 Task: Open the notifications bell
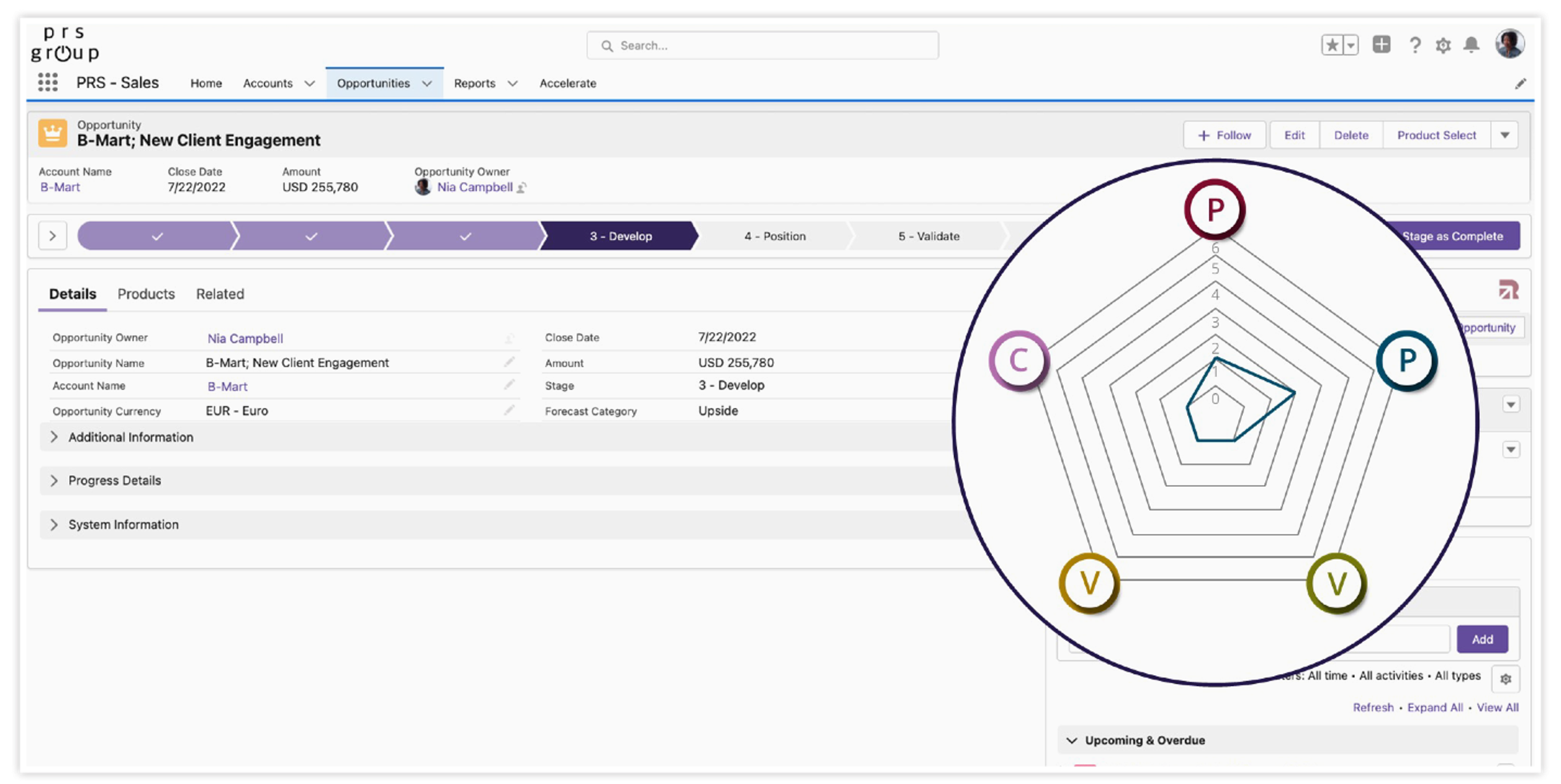(1472, 45)
